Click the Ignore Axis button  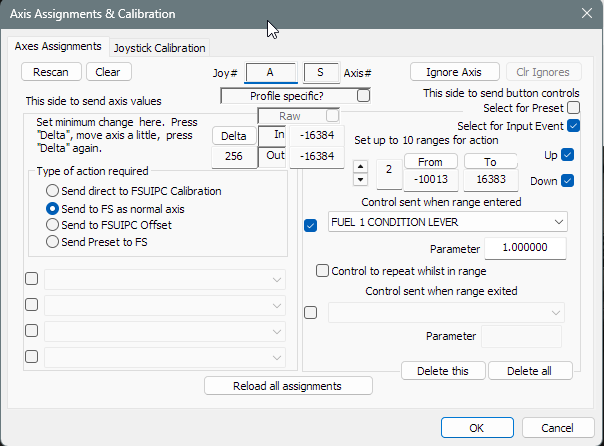pyautogui.click(x=454, y=72)
